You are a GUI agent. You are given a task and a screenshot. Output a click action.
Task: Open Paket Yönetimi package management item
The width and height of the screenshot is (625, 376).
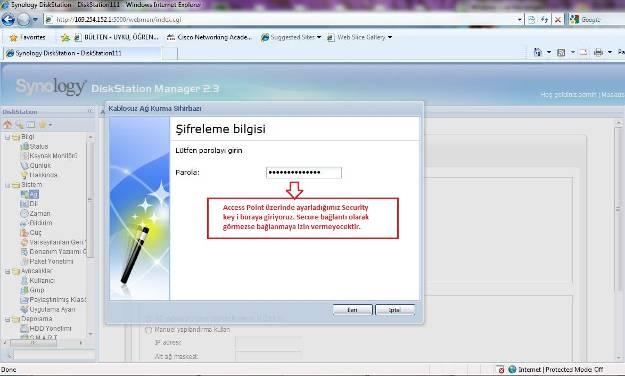(x=47, y=261)
